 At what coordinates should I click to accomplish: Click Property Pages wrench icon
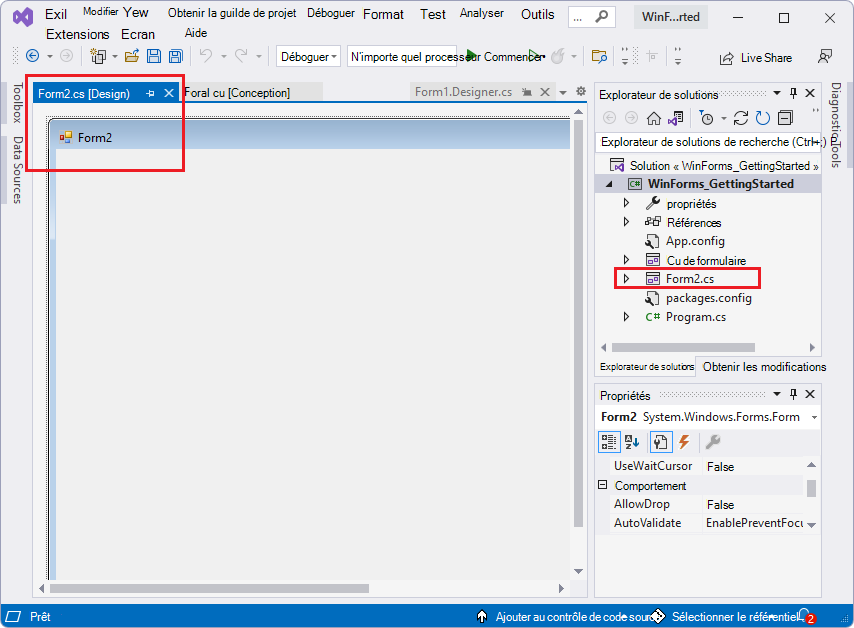coord(712,442)
